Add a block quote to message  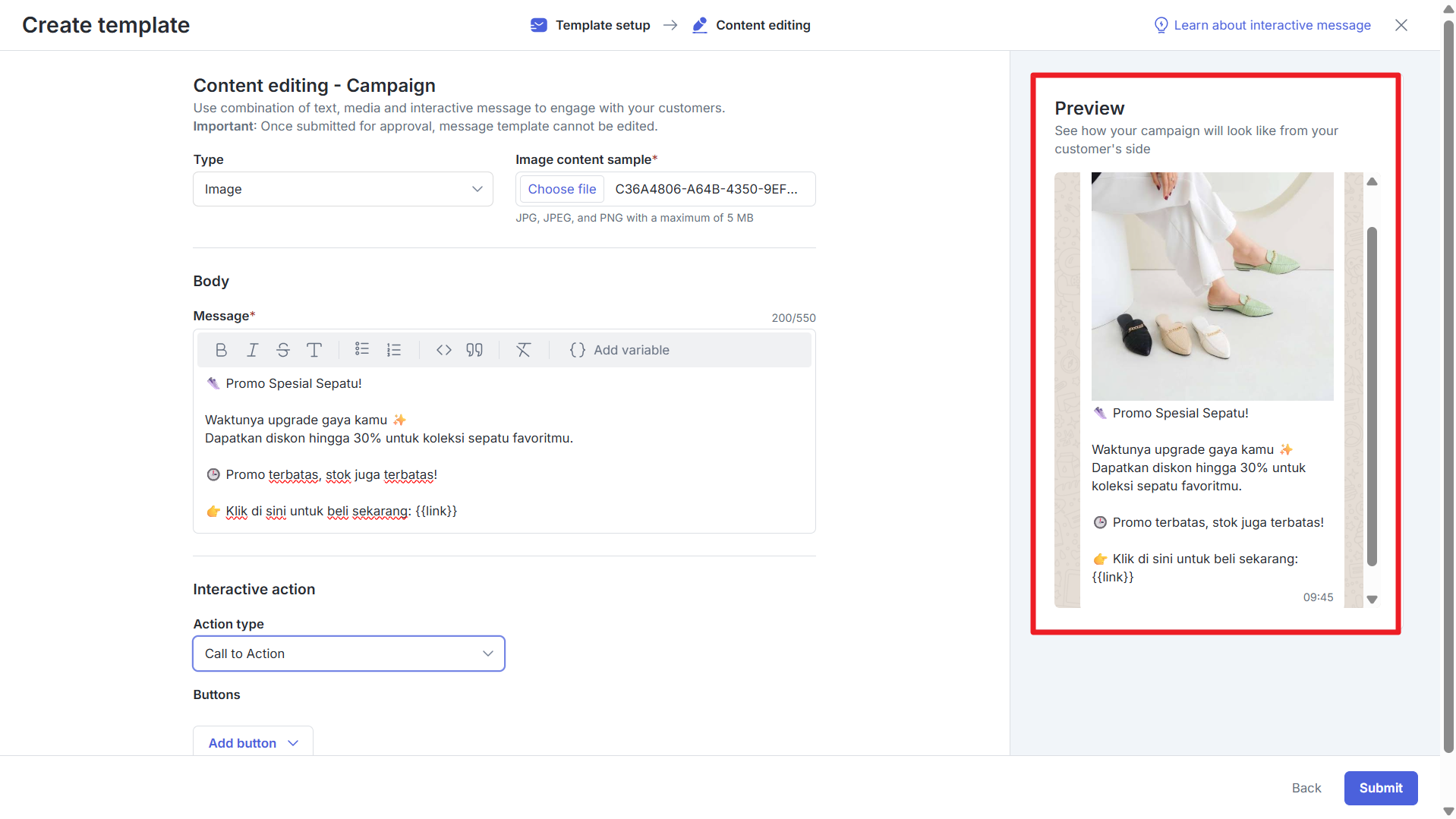pyautogui.click(x=474, y=350)
